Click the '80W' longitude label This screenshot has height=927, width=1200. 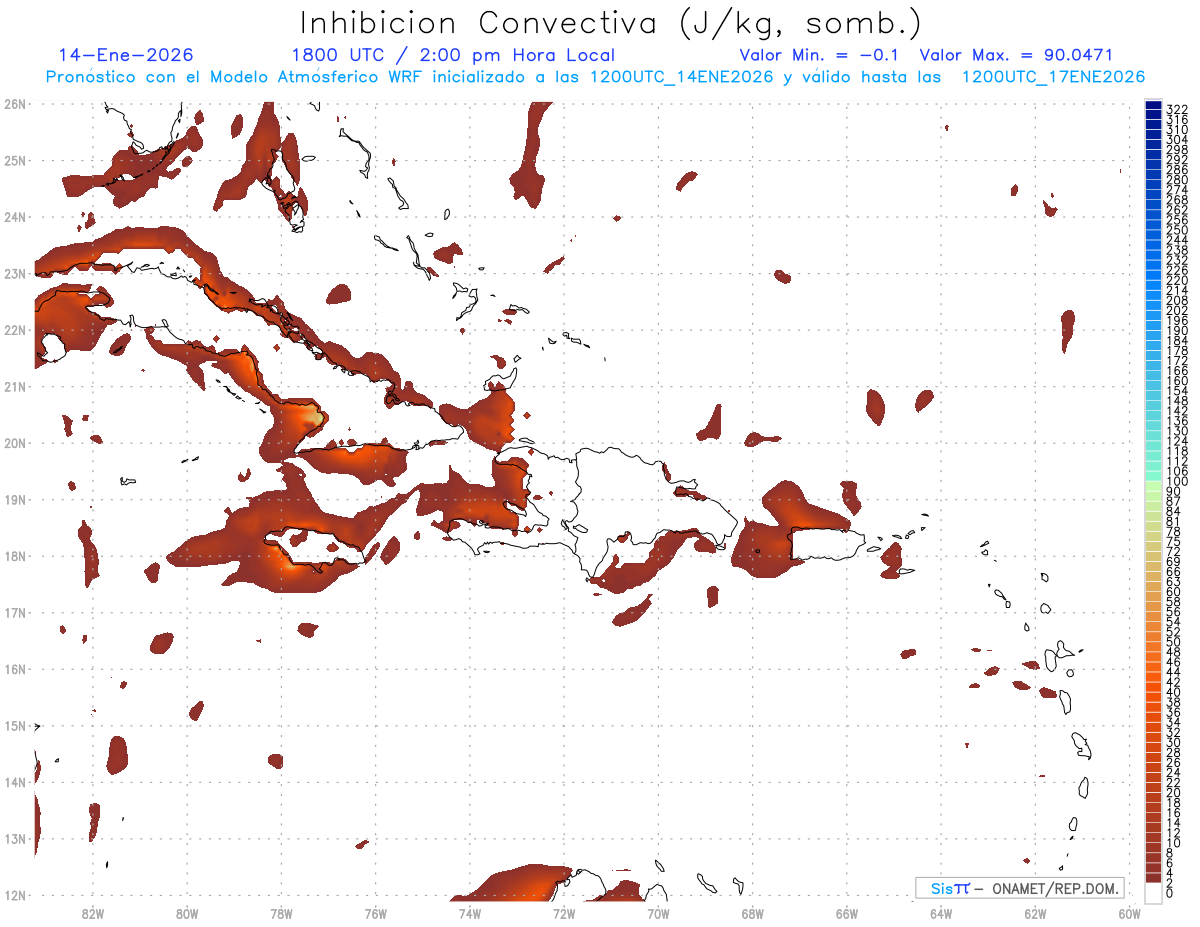[187, 912]
